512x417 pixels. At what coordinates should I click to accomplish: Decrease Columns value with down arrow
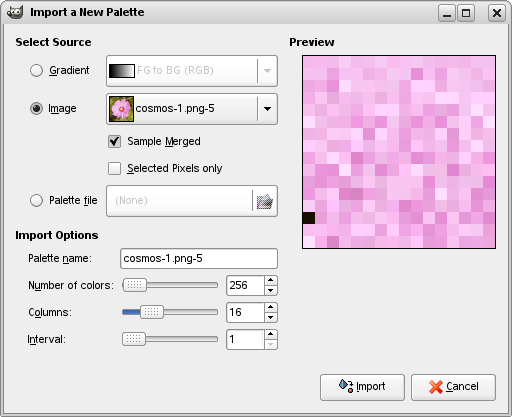(271, 317)
